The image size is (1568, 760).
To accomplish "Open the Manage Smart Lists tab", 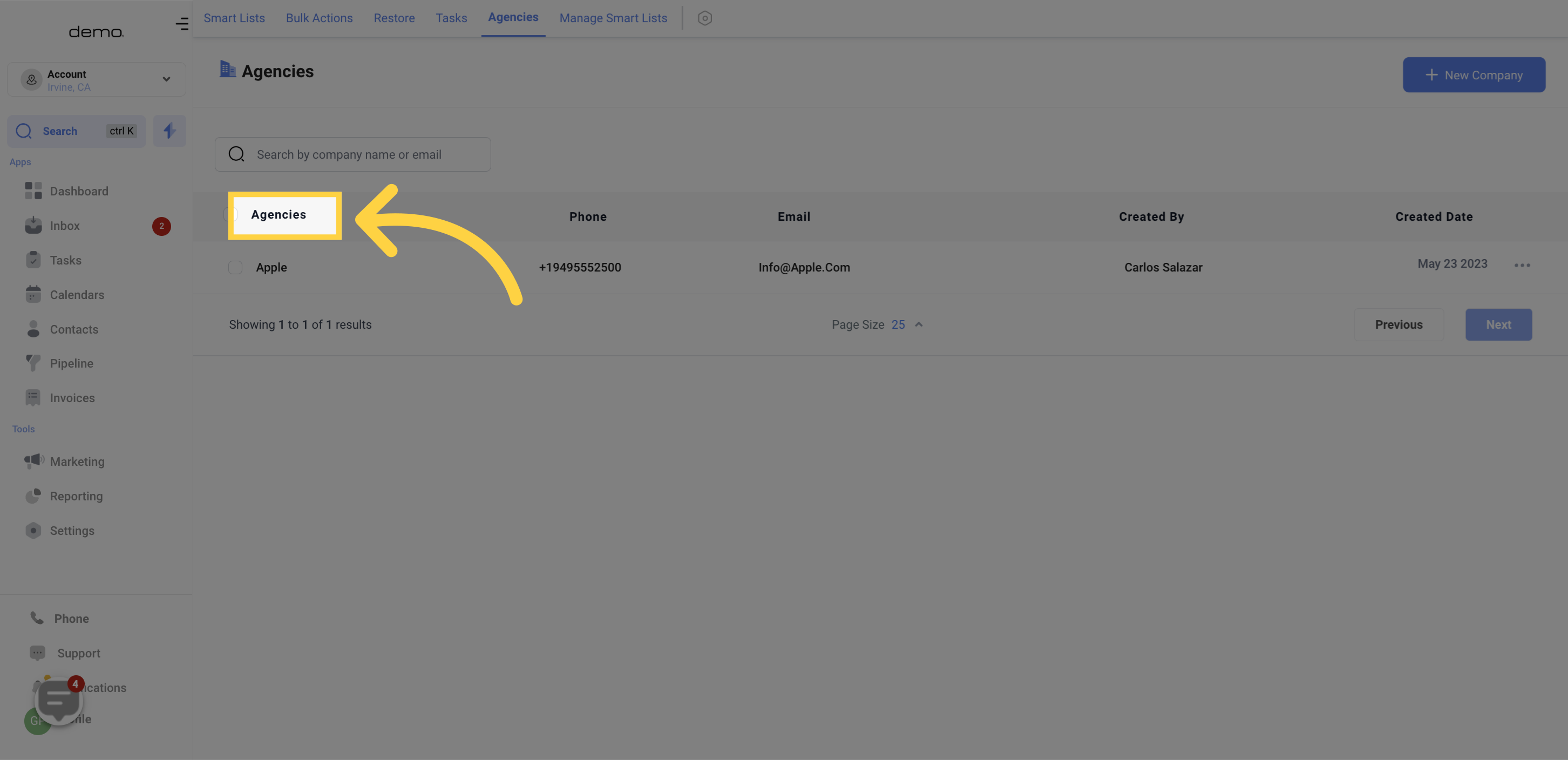I will 613,18.
